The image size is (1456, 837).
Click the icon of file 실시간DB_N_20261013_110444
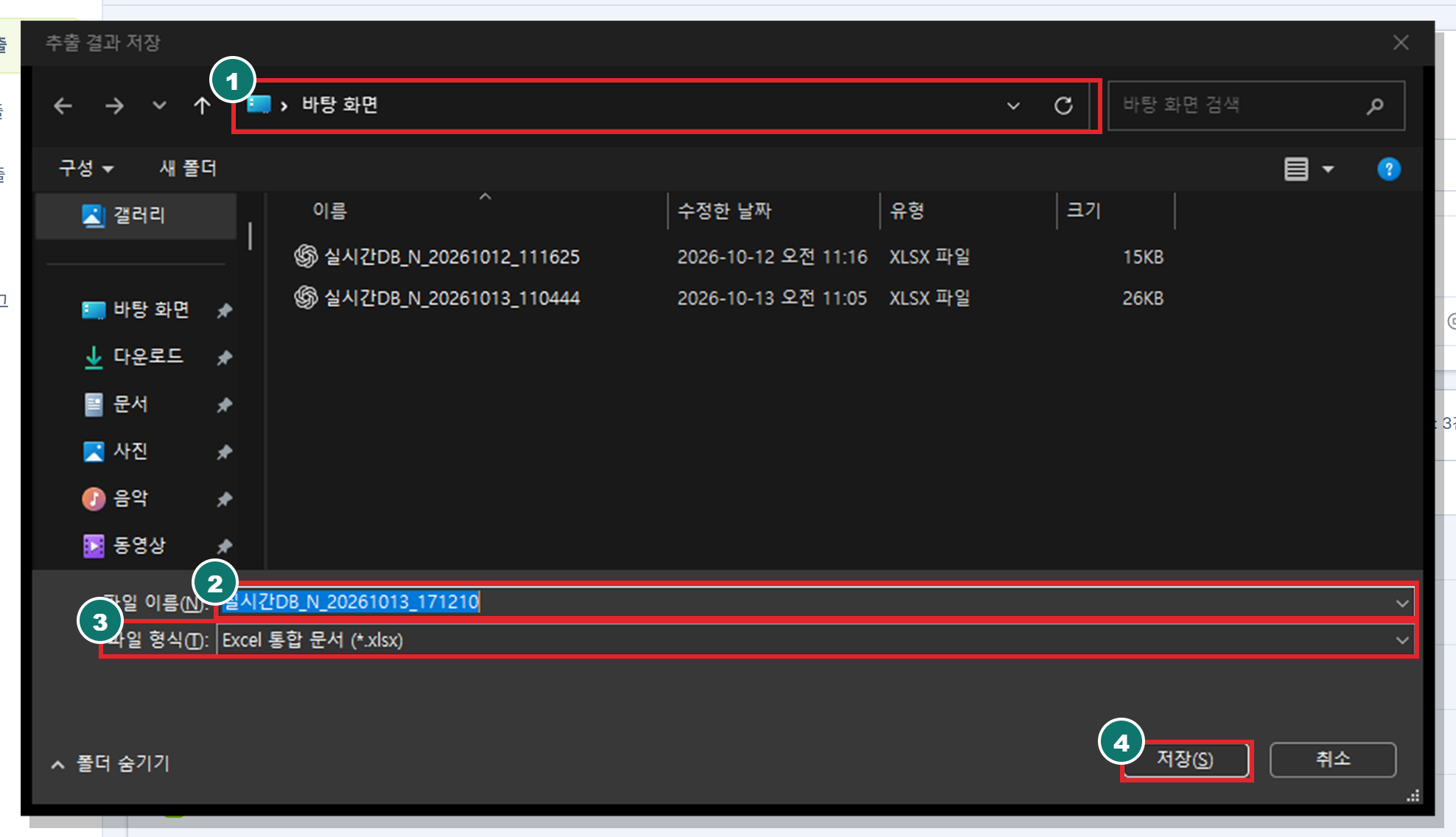(305, 298)
